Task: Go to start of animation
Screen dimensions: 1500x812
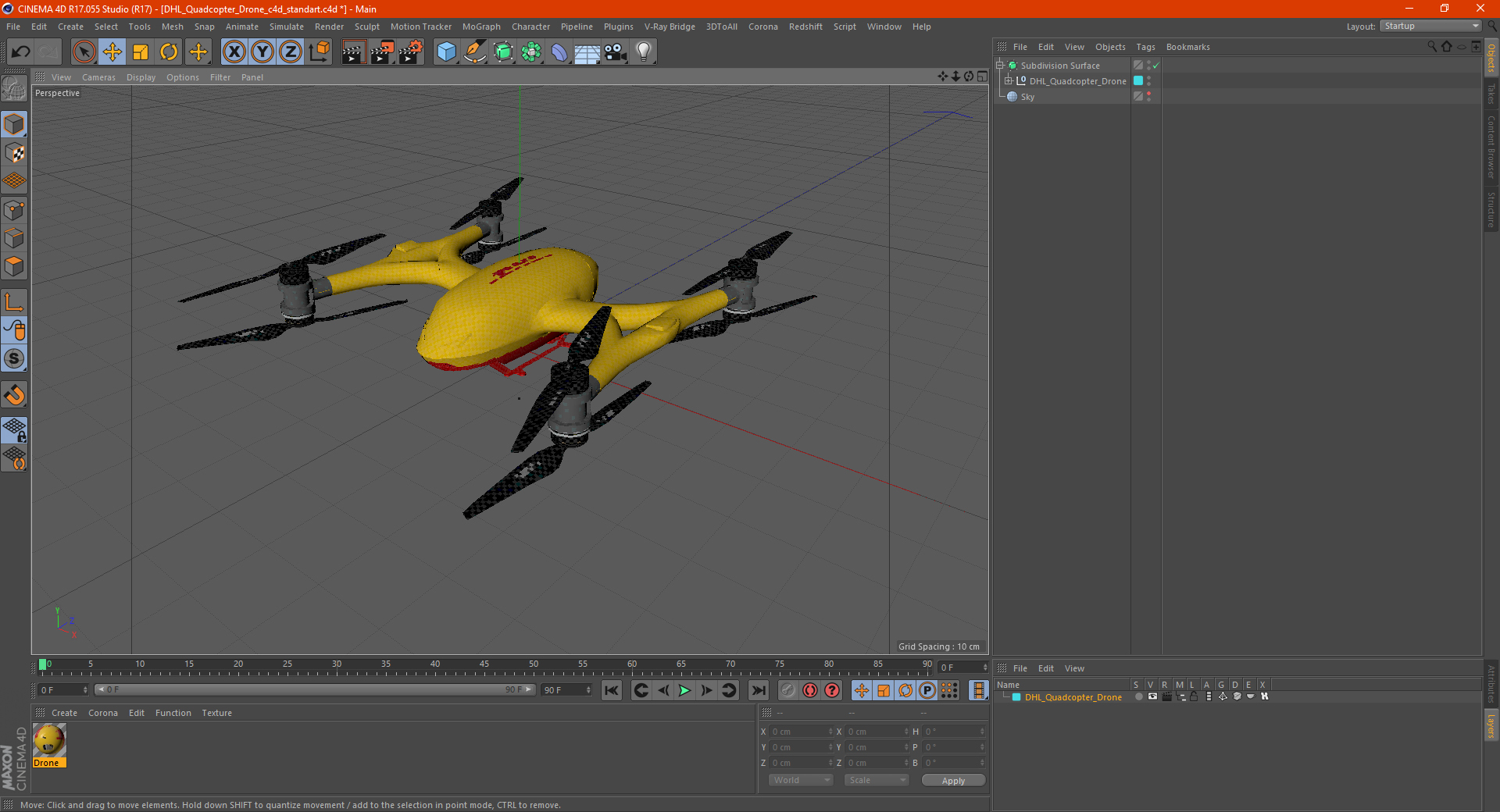Action: [x=612, y=690]
